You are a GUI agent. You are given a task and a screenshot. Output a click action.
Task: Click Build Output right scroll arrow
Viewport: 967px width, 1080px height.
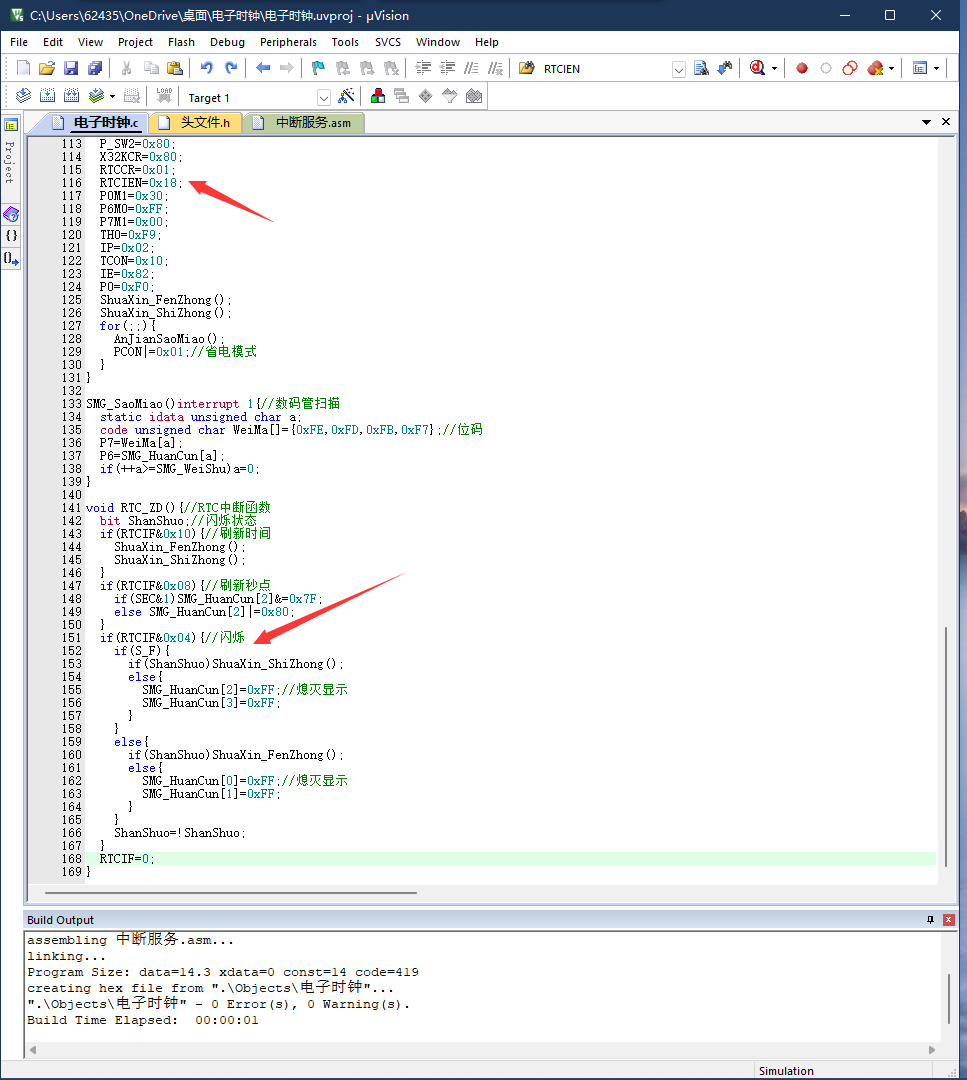click(x=932, y=1050)
